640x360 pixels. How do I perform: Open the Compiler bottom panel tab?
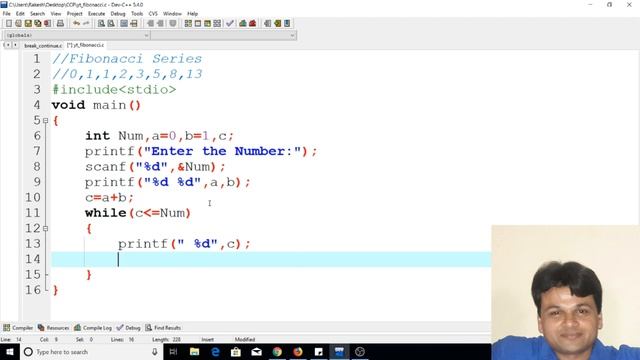(x=18, y=328)
